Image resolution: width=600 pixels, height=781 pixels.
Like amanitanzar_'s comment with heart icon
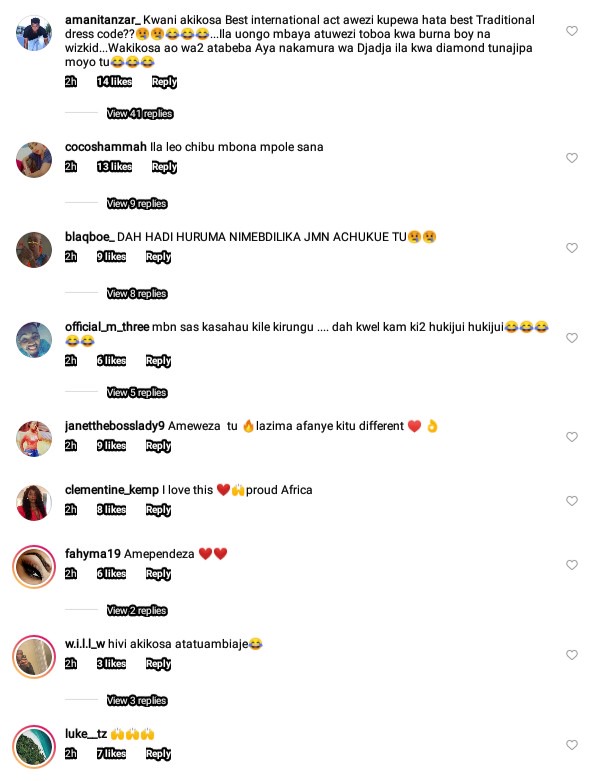(x=572, y=31)
